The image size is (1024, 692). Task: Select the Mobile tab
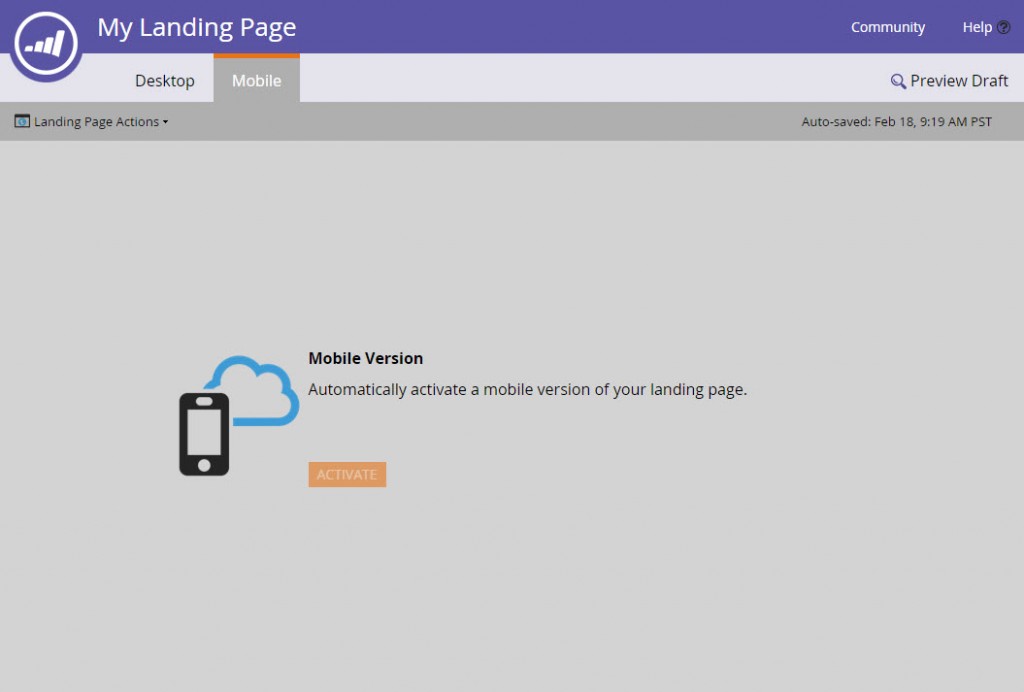coord(256,80)
